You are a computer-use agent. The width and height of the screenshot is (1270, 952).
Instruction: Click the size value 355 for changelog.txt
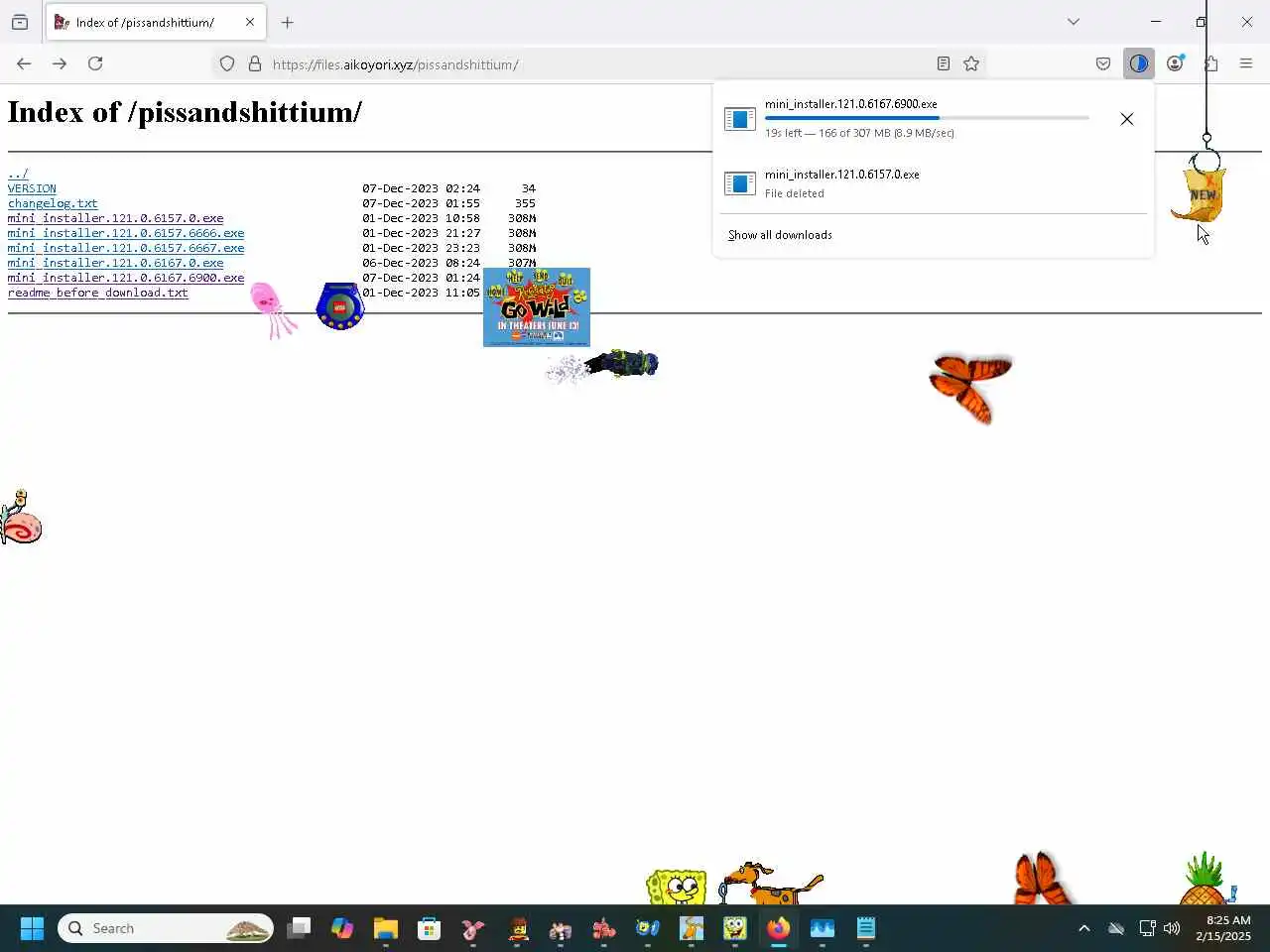pos(525,203)
